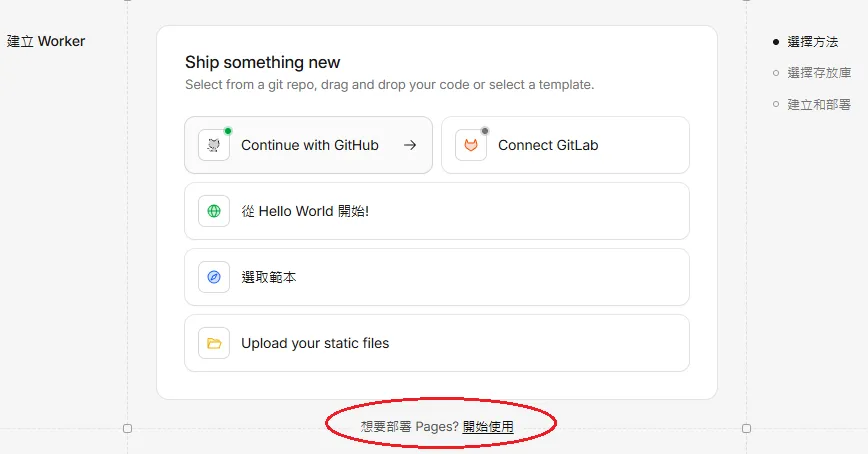
Task: Click the green status dot on GitHub icon
Action: [228, 131]
